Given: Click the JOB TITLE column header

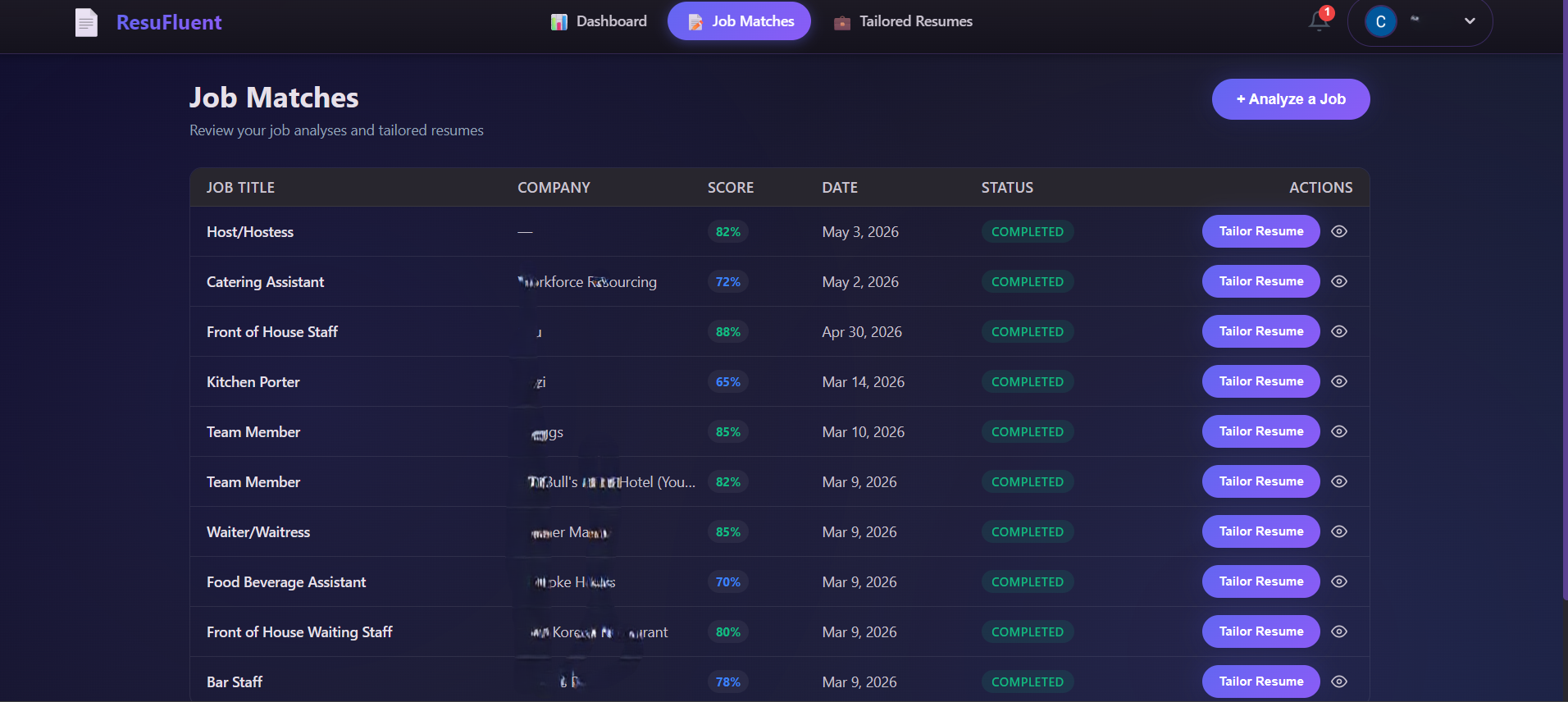Looking at the screenshot, I should 240,188.
